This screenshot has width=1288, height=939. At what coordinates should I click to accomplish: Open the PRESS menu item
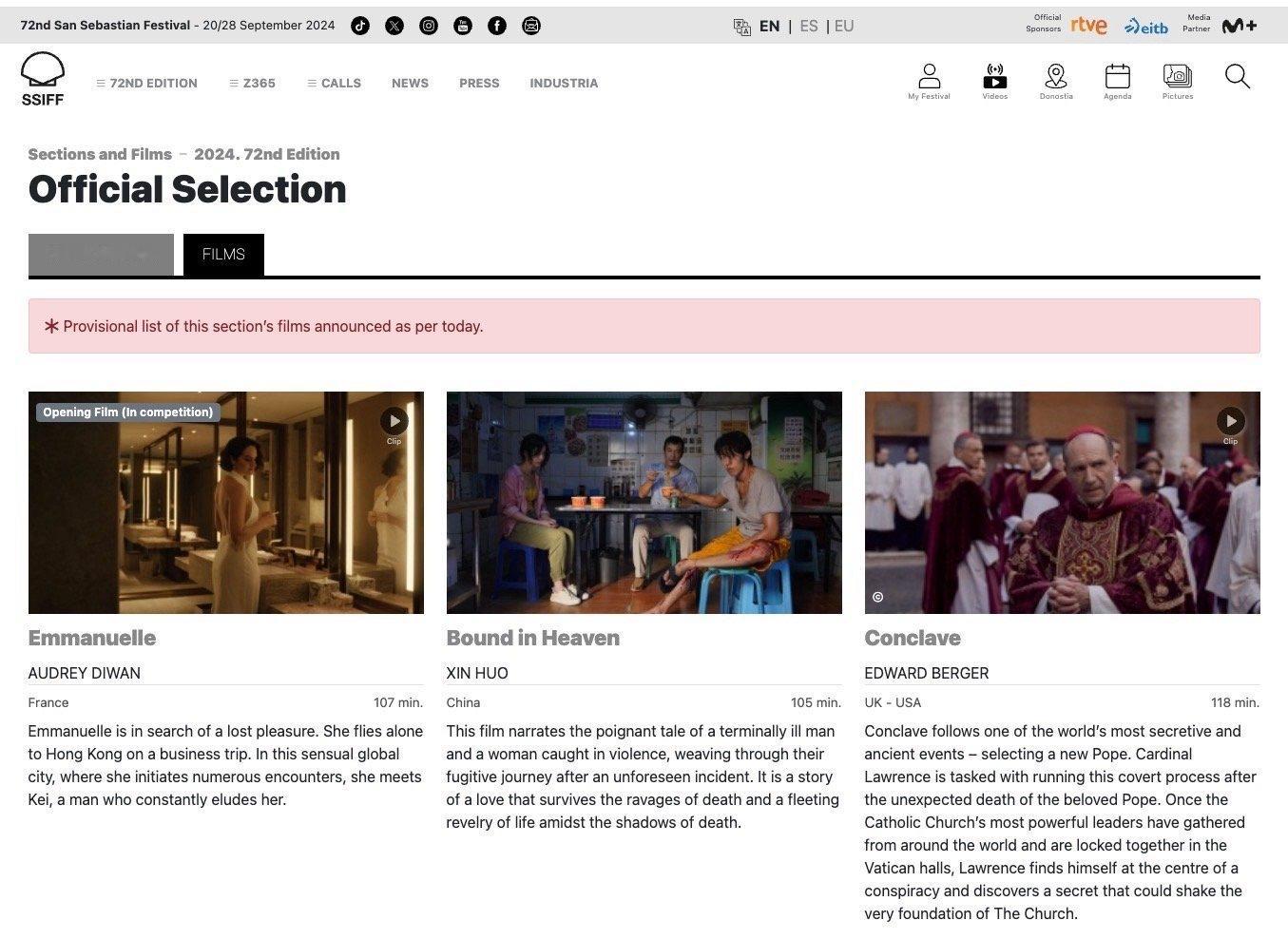(479, 84)
